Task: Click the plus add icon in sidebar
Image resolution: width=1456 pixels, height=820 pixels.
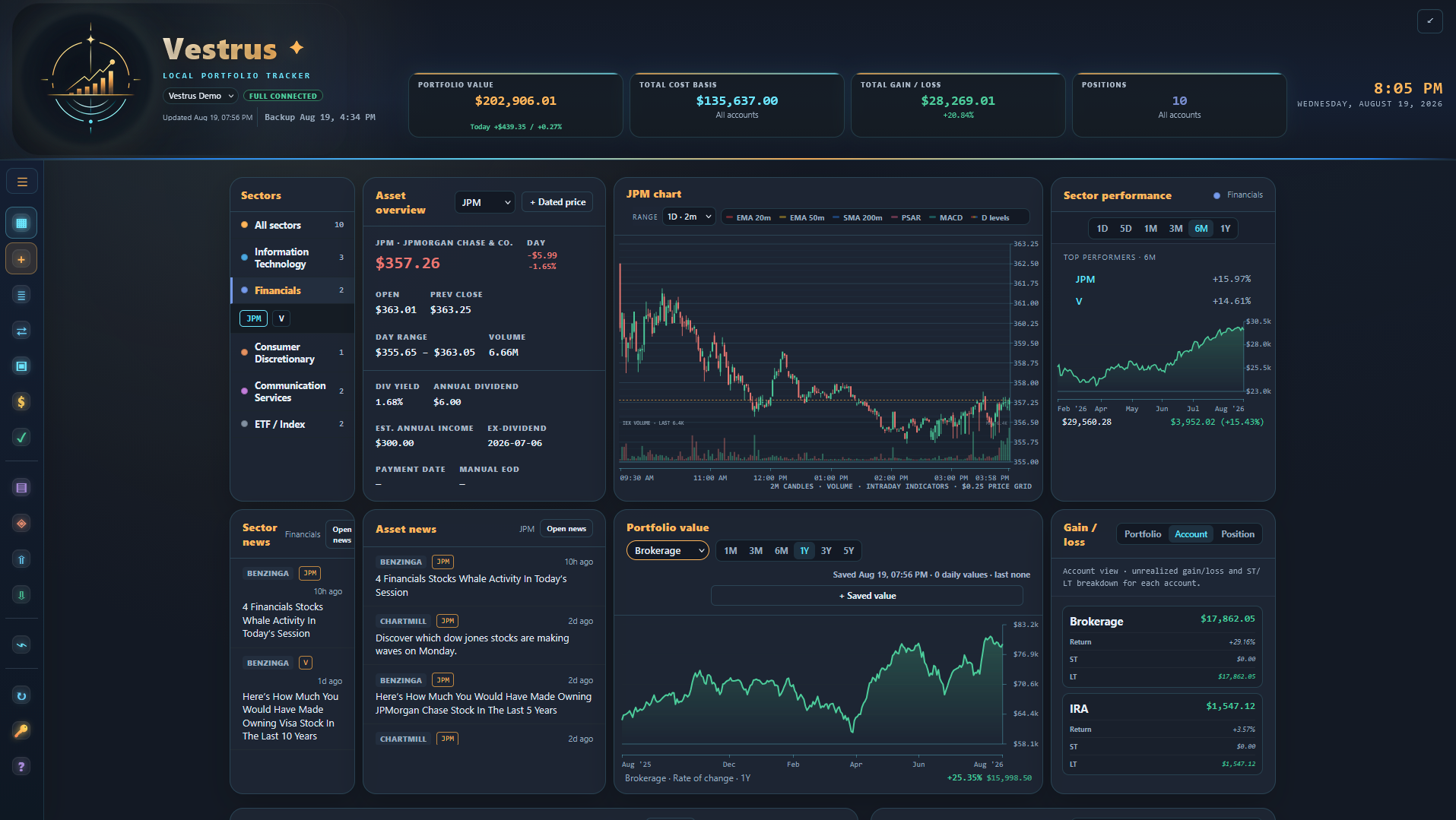Action: (21, 259)
